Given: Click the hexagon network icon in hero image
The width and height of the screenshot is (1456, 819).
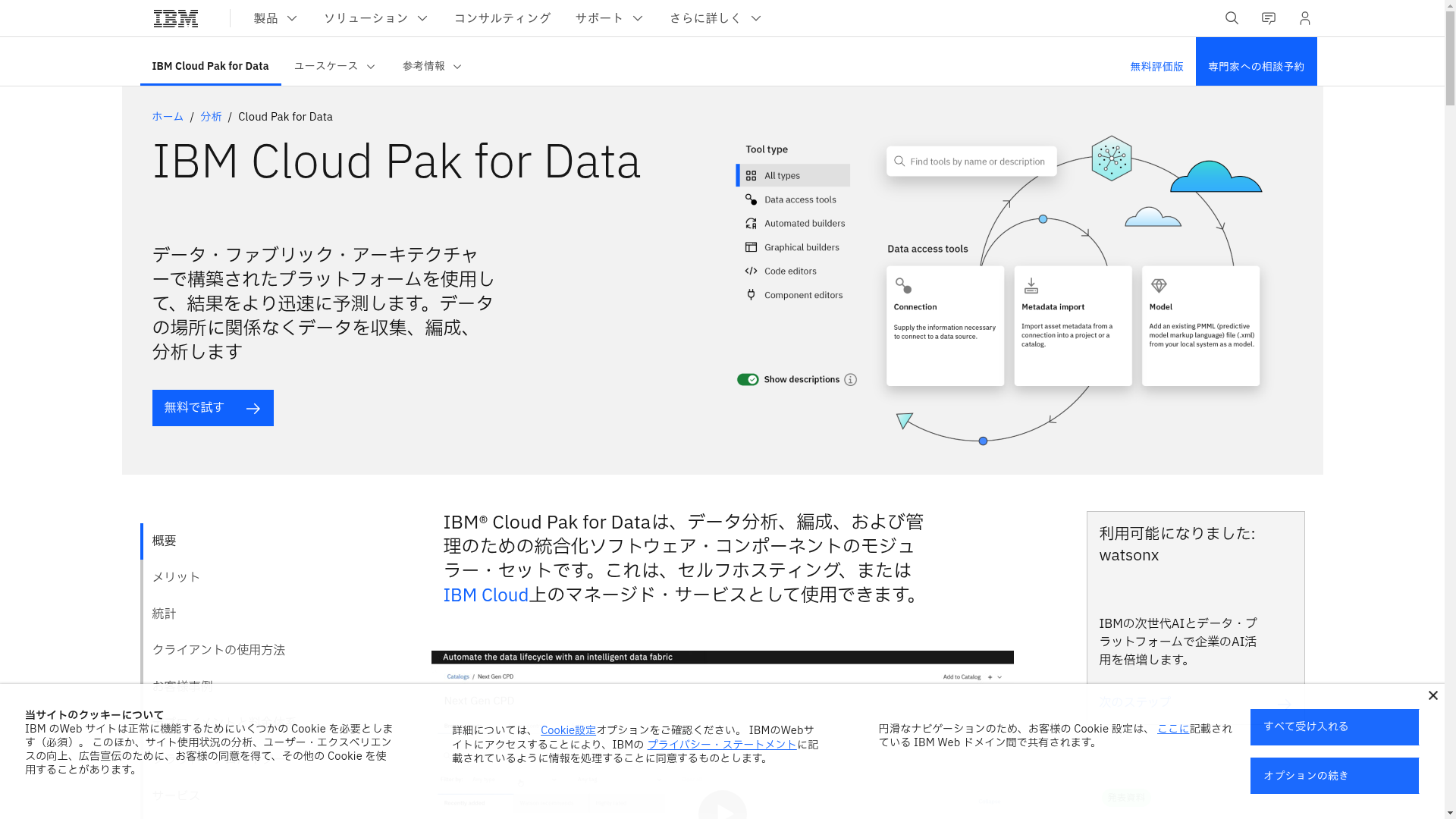Looking at the screenshot, I should (1111, 158).
